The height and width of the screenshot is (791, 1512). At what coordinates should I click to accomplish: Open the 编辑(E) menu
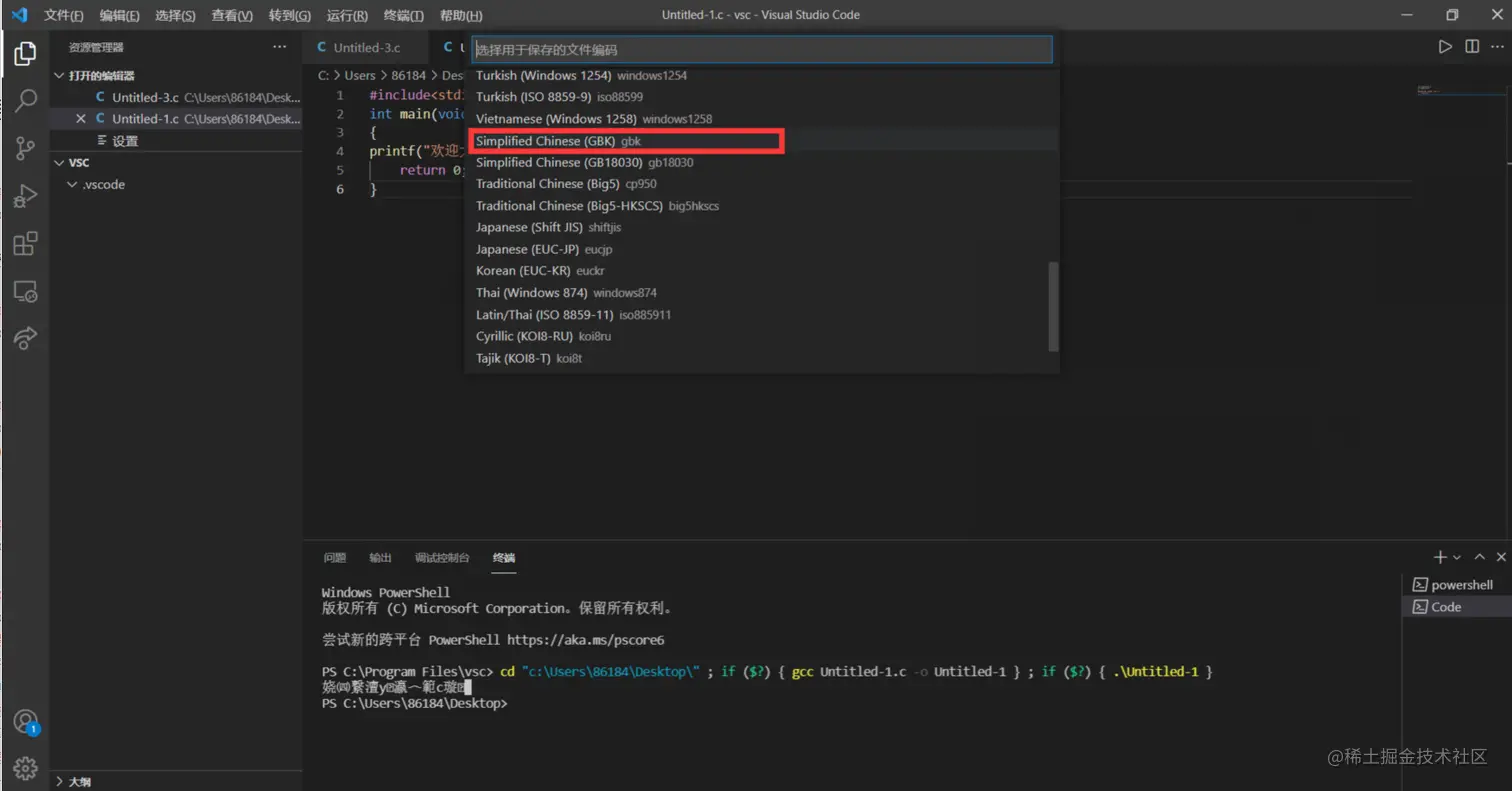coord(119,16)
